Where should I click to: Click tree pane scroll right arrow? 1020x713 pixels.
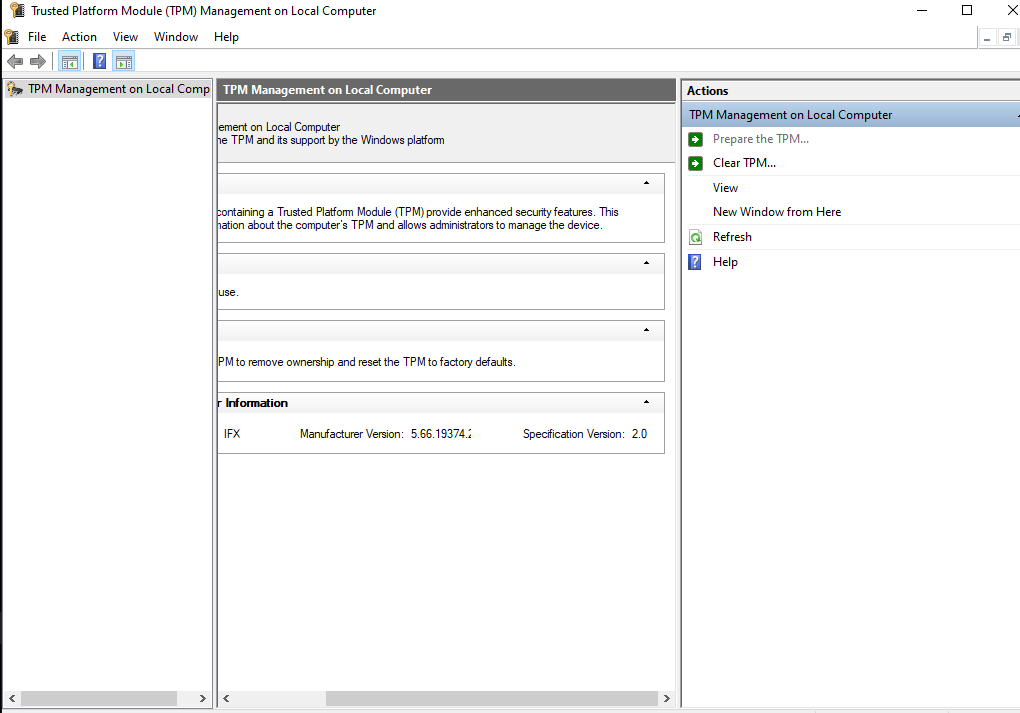[x=202, y=698]
